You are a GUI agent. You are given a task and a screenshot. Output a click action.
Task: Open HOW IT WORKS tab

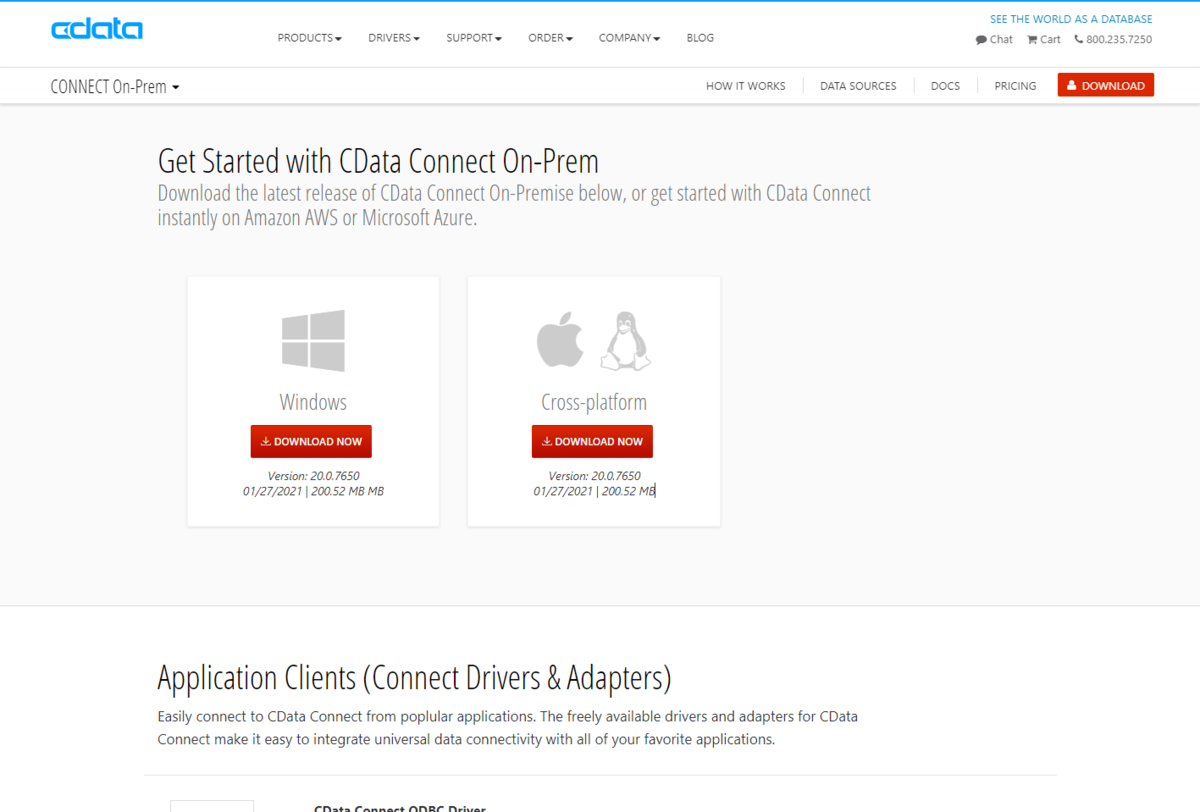(746, 86)
